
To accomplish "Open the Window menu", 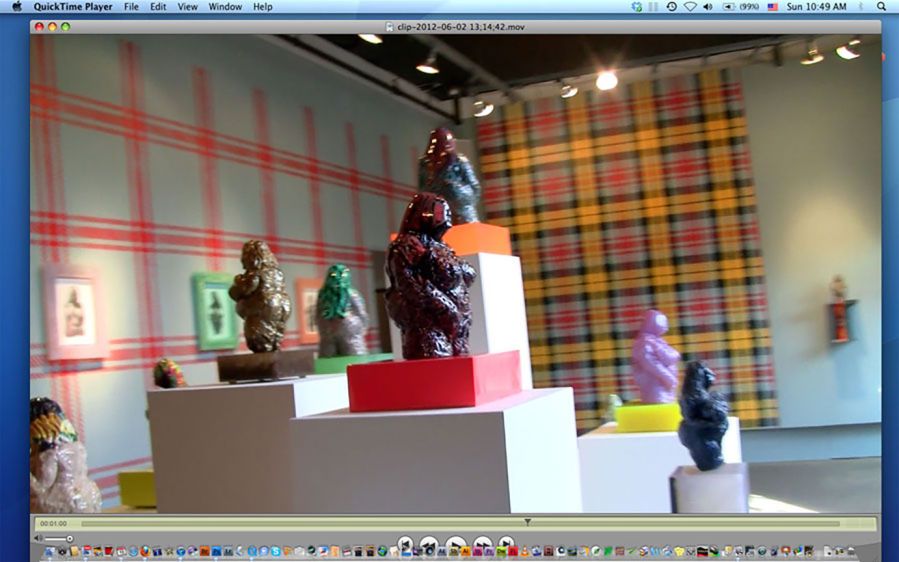I will (x=225, y=7).
